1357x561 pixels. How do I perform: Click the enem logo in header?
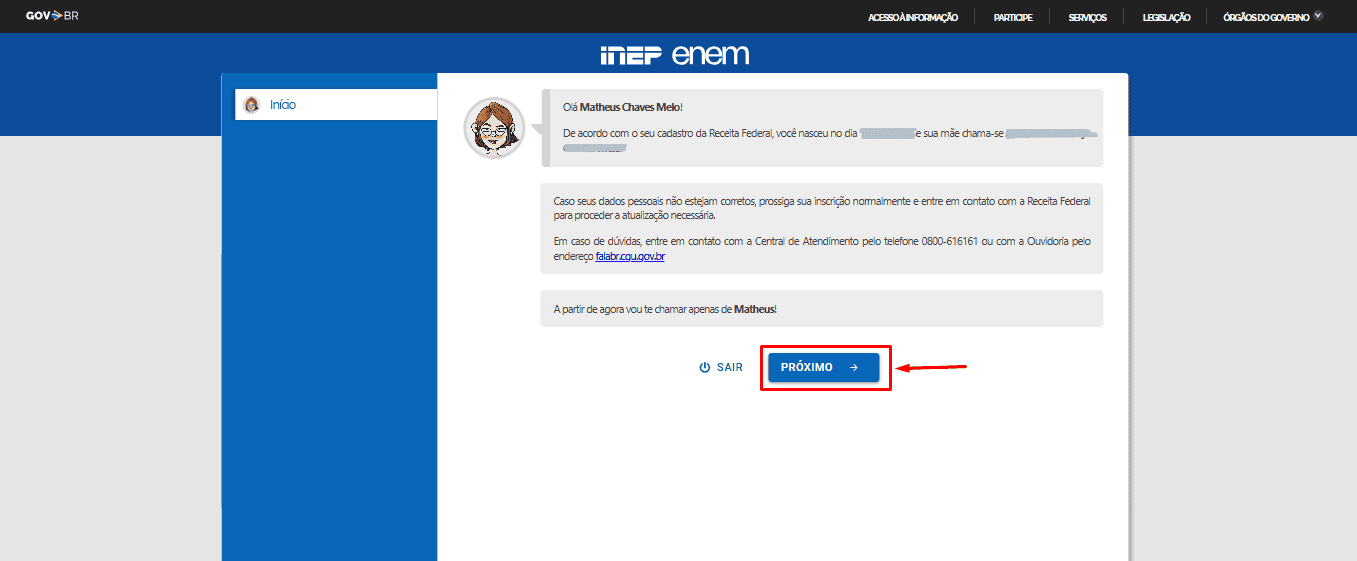[x=710, y=55]
